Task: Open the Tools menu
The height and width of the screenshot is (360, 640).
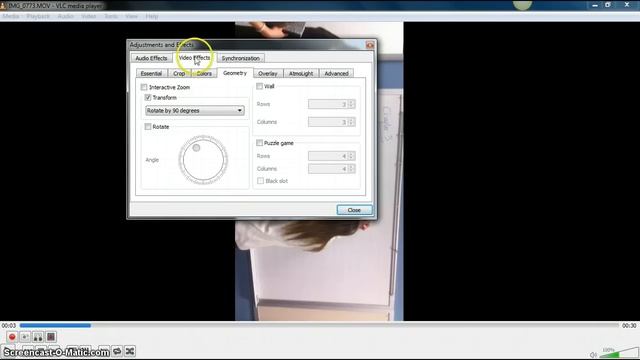Action: [x=111, y=16]
